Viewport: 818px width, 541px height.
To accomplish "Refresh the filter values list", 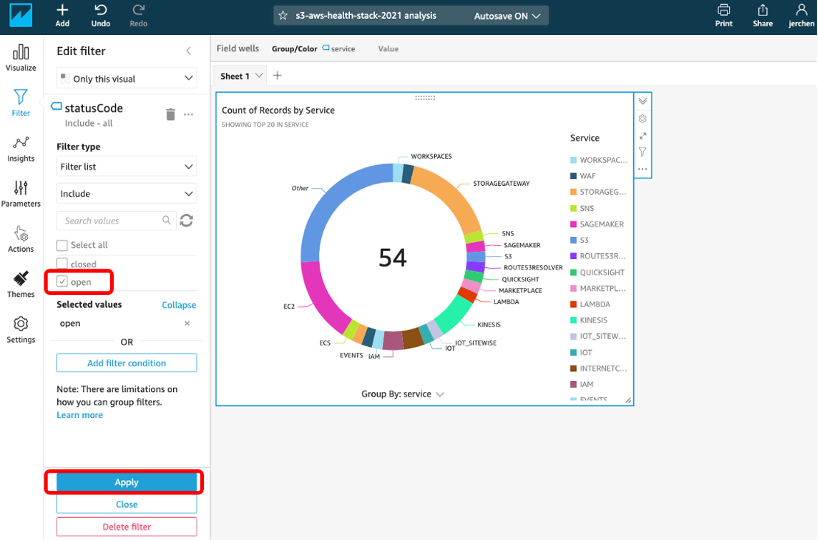I will pos(186,220).
